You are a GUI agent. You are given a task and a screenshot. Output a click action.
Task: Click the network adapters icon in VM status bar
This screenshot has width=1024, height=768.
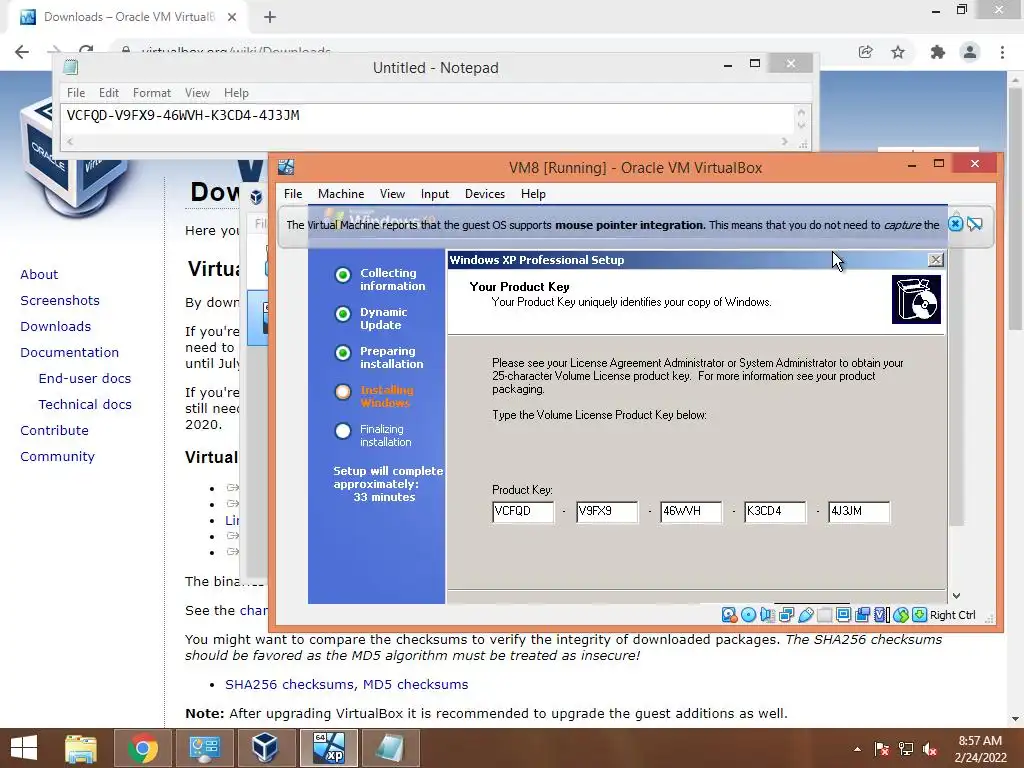(786, 615)
